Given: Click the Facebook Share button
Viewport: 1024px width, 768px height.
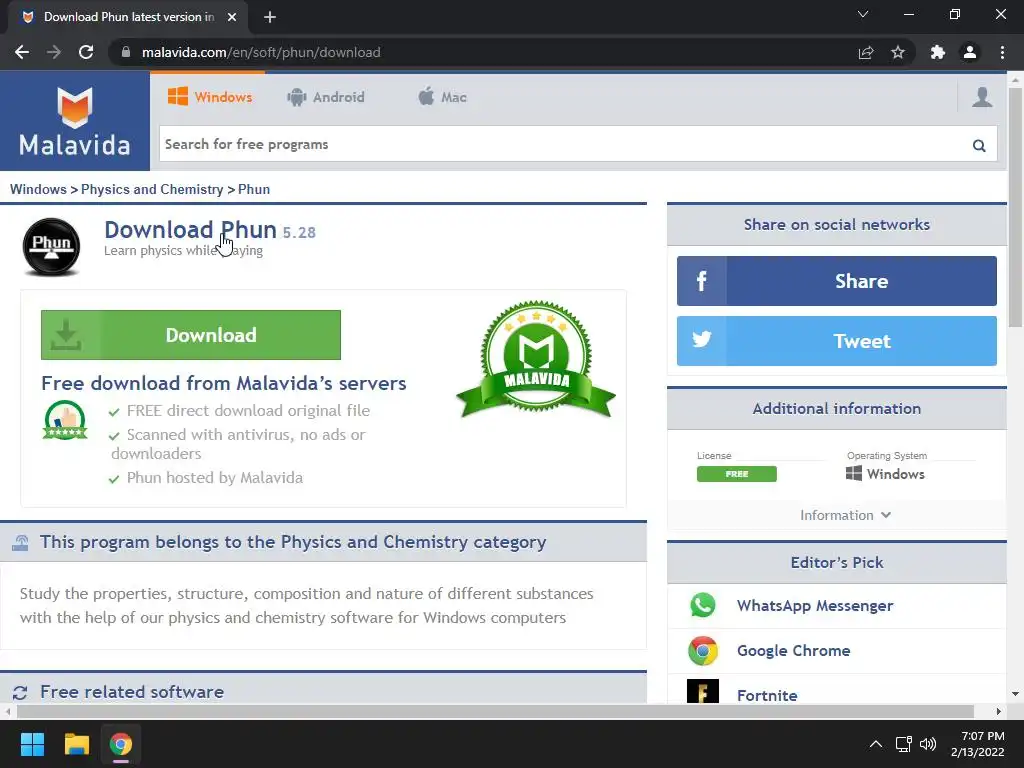Looking at the screenshot, I should tap(837, 281).
